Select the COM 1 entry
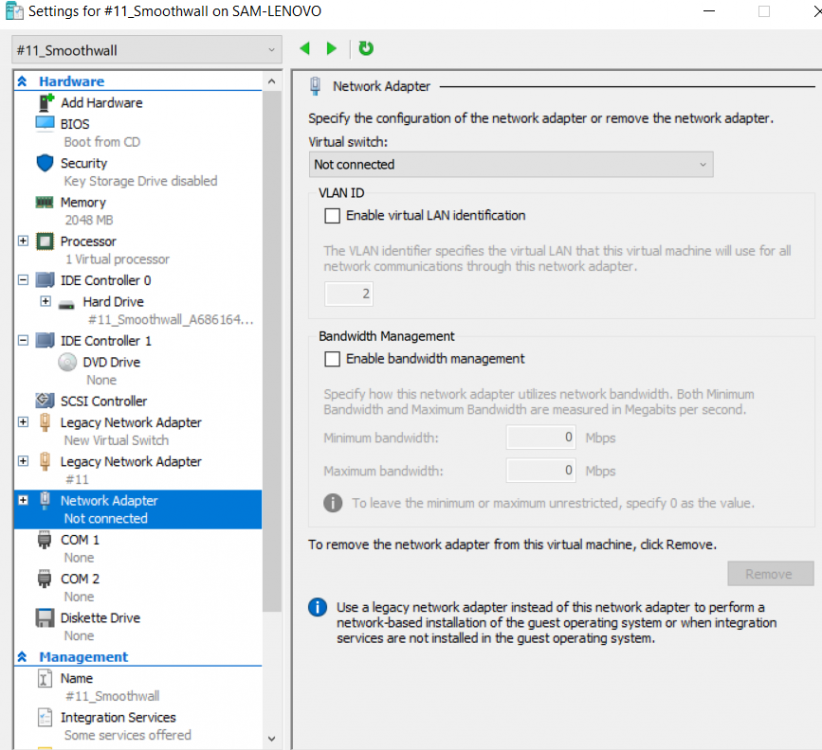Viewport: 822px width, 750px height. point(80,540)
